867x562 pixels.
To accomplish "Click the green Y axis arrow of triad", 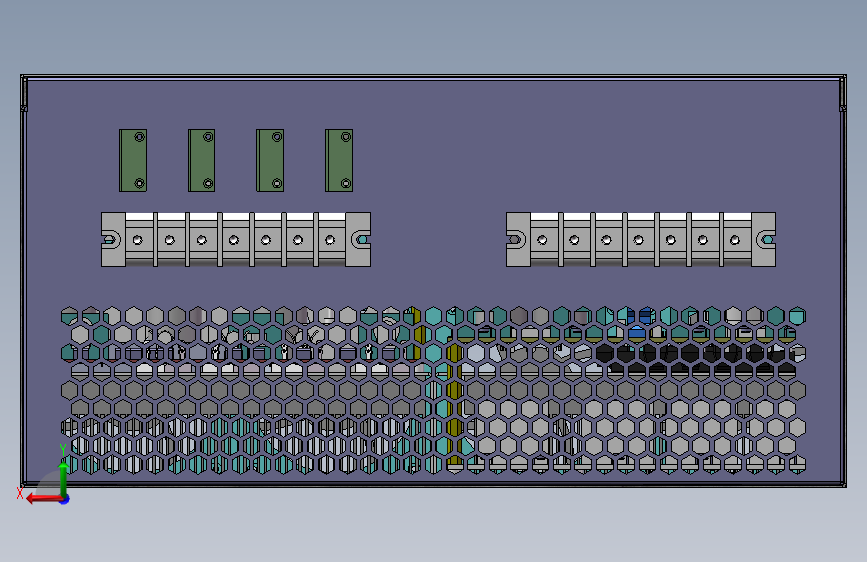I will (64, 478).
